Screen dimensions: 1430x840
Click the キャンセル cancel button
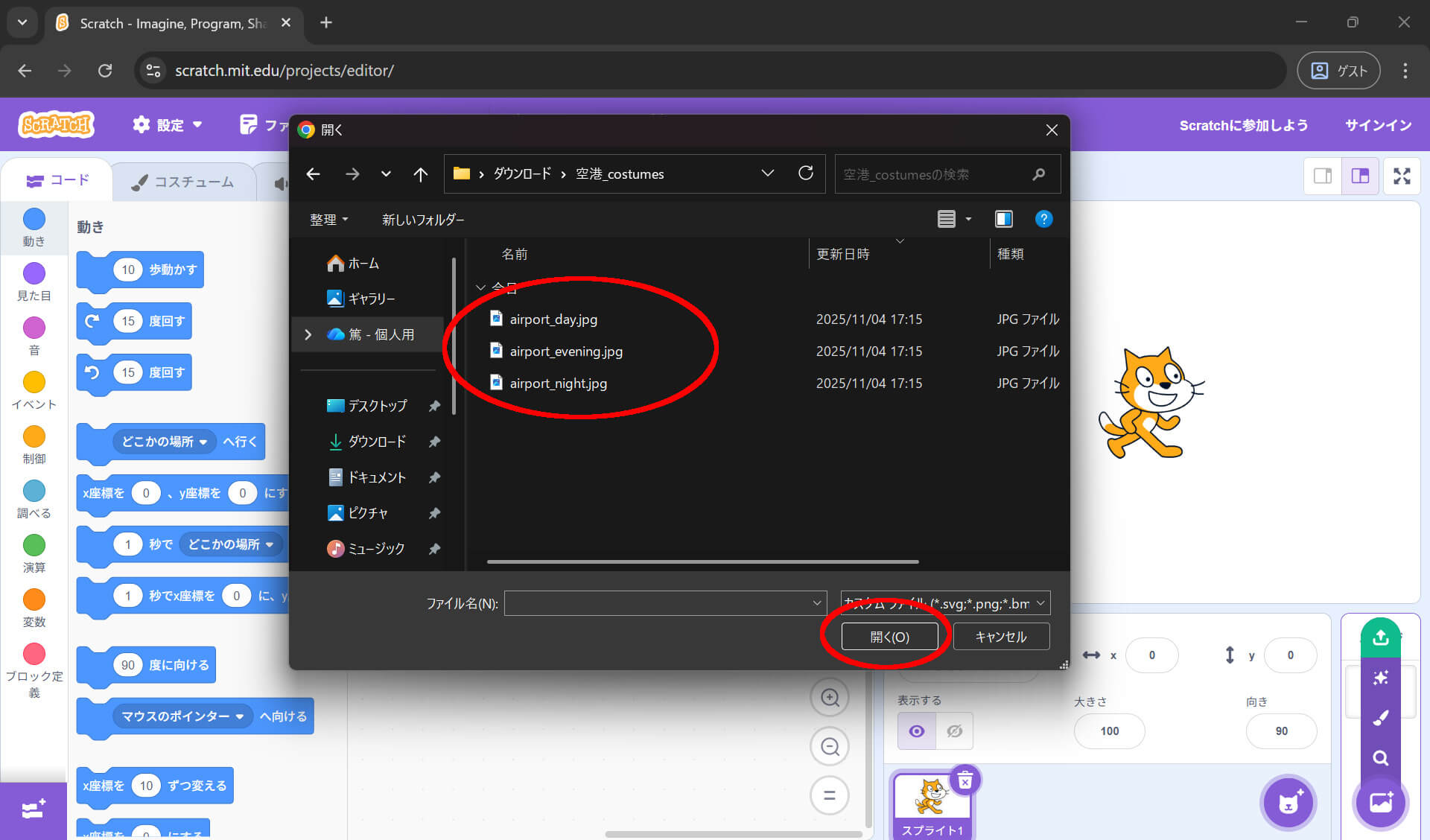(1001, 637)
